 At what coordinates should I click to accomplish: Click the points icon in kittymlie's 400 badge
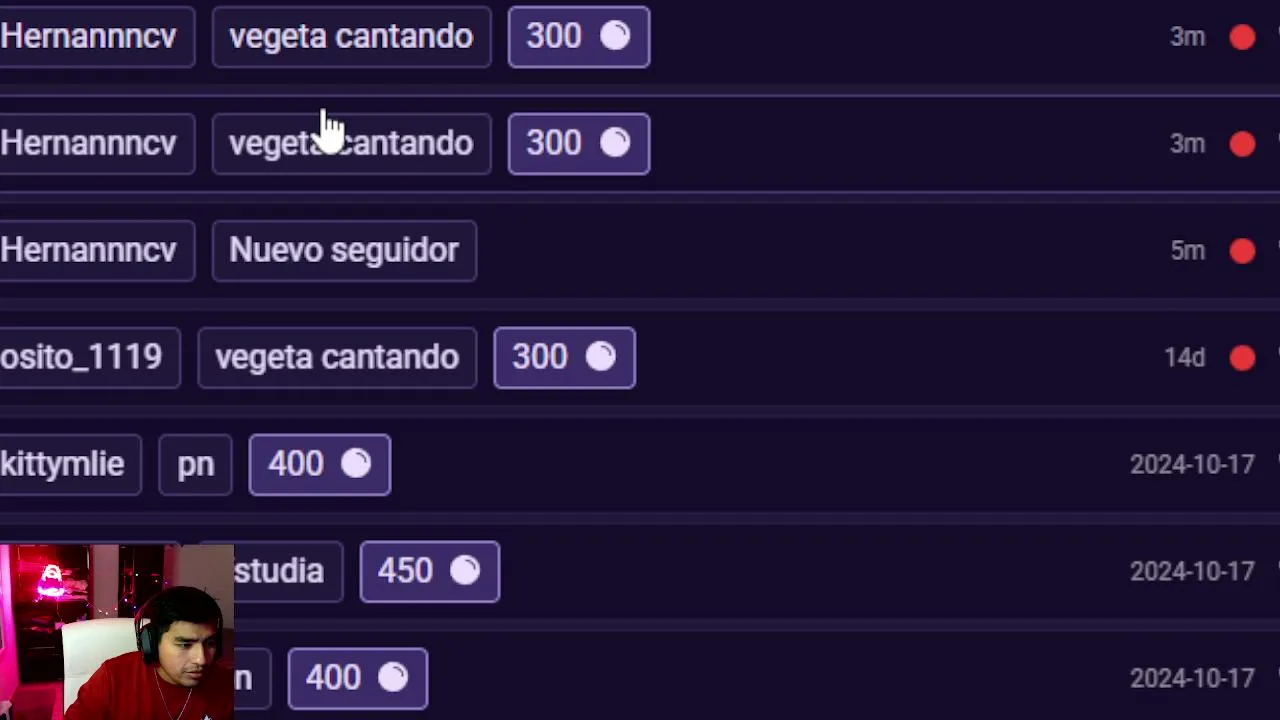click(356, 464)
